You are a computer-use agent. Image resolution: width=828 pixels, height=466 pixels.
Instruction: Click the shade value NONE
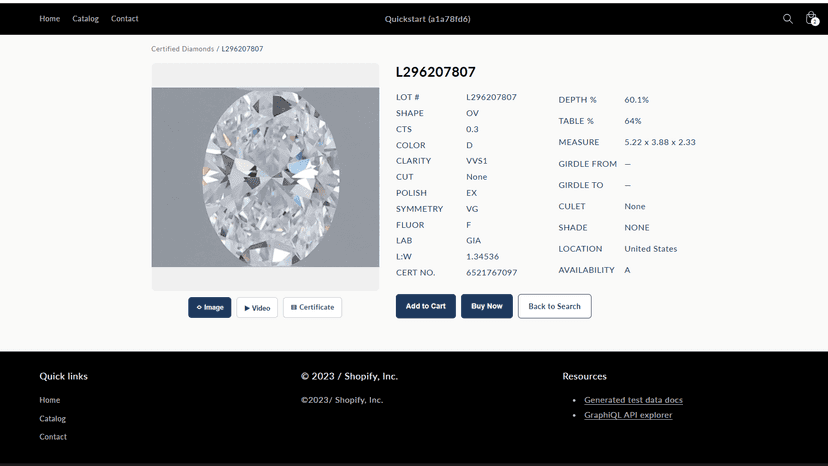pyautogui.click(x=637, y=228)
